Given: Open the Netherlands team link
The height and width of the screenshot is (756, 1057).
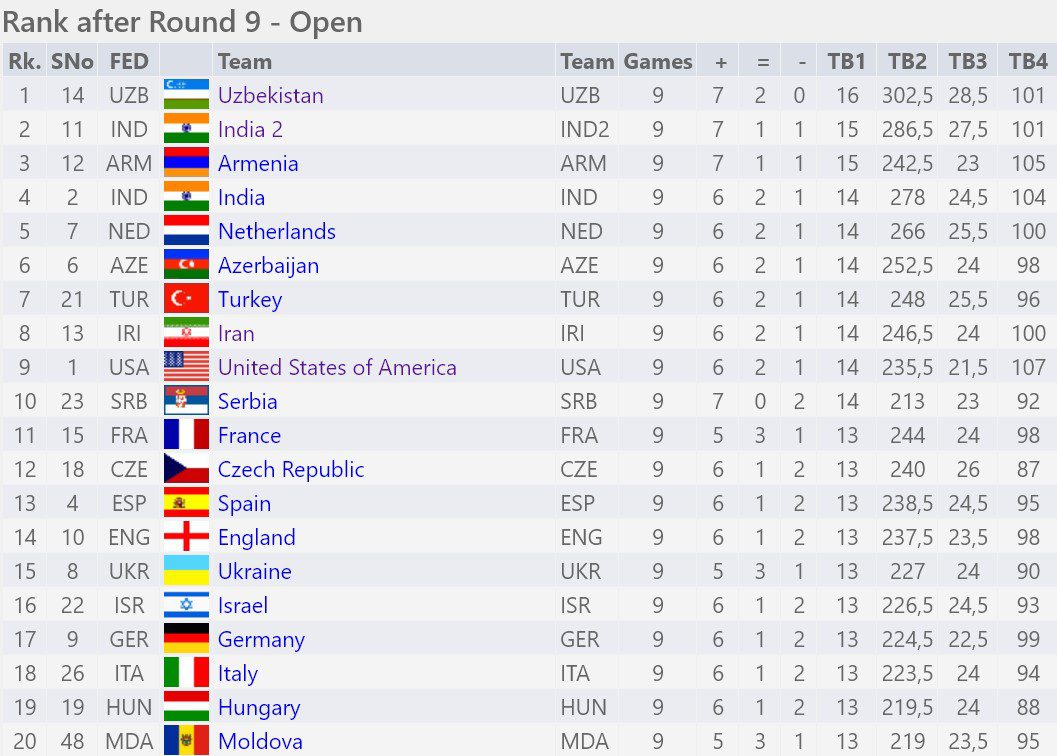Looking at the screenshot, I should [x=276, y=231].
